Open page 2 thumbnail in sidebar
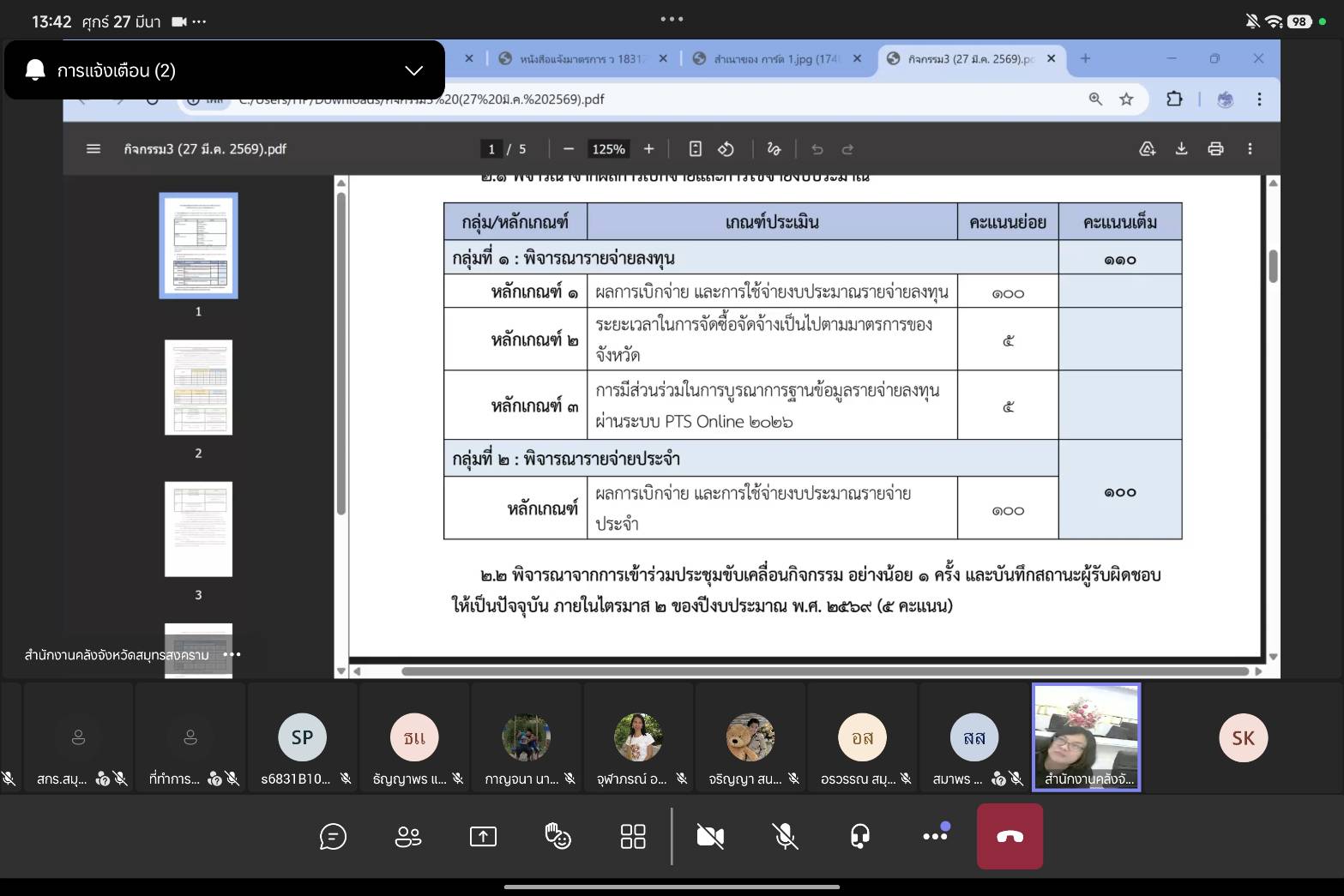 tap(198, 388)
